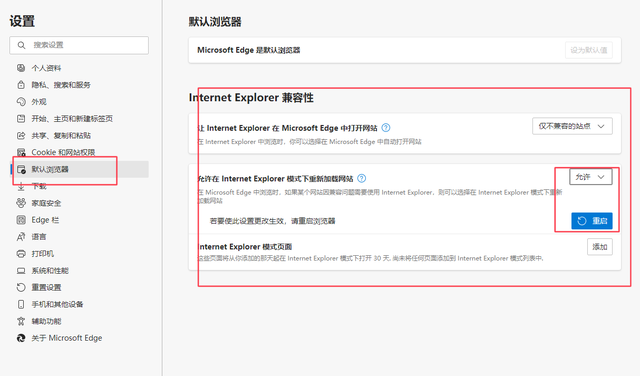Click the 系统和性能 laptop icon
Image resolution: width=640 pixels, height=376 pixels.
pos(21,271)
